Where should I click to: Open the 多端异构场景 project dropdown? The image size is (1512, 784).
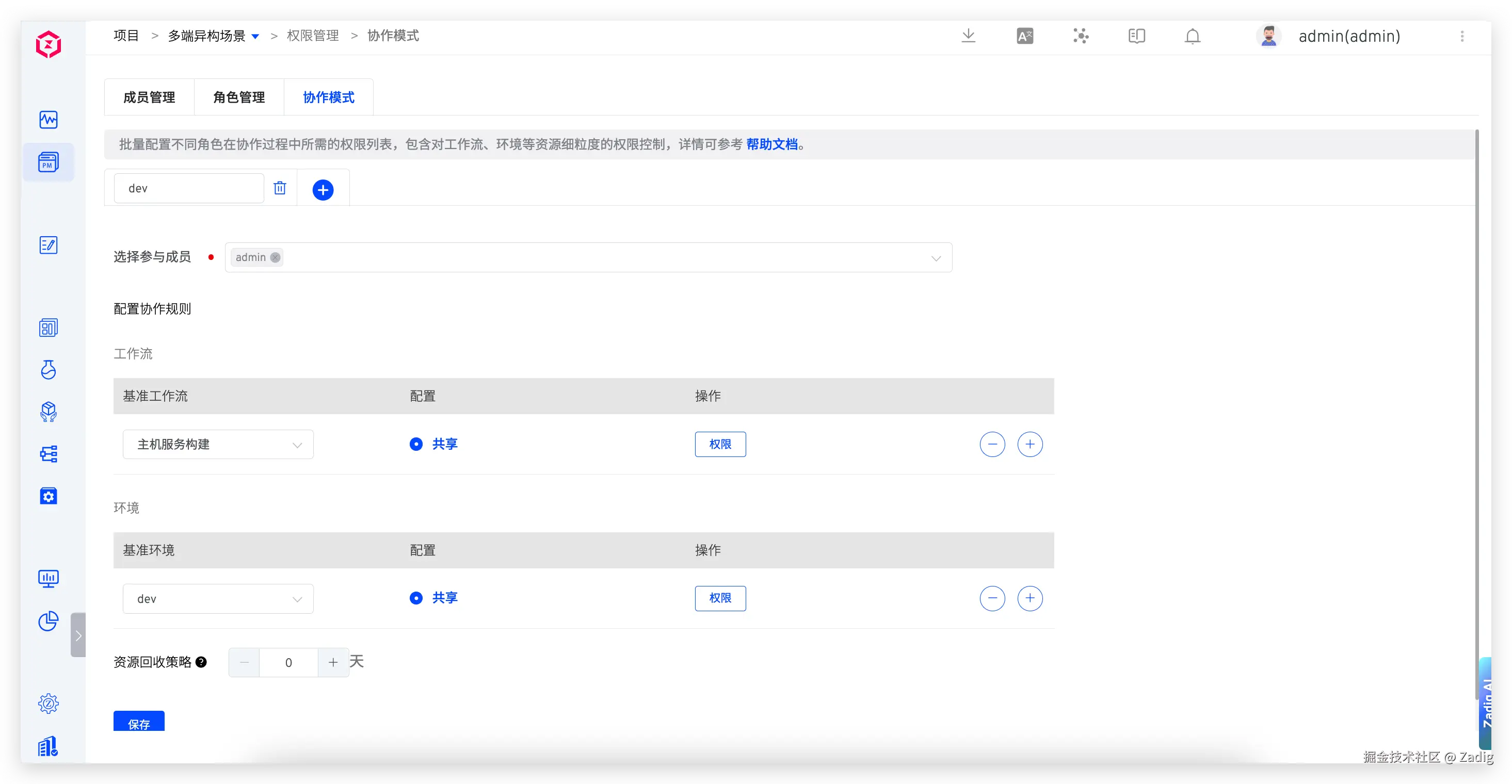click(255, 37)
